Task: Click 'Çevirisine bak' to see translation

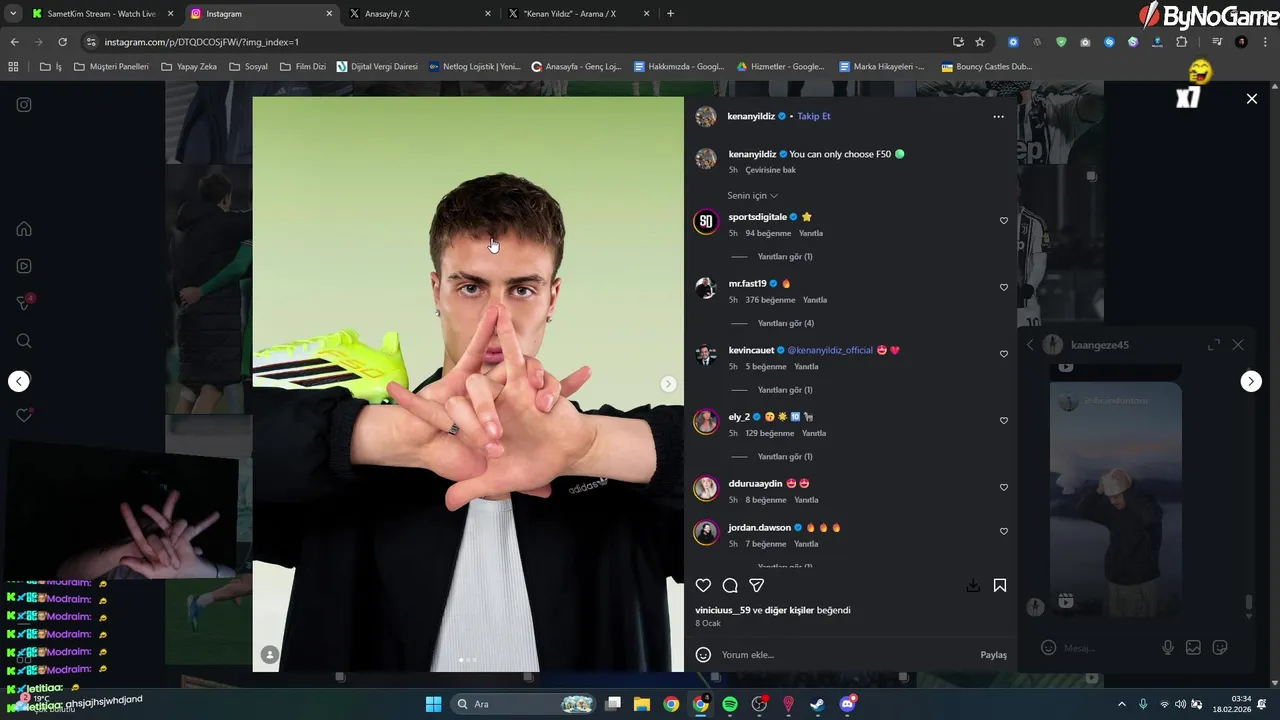Action: [770, 170]
